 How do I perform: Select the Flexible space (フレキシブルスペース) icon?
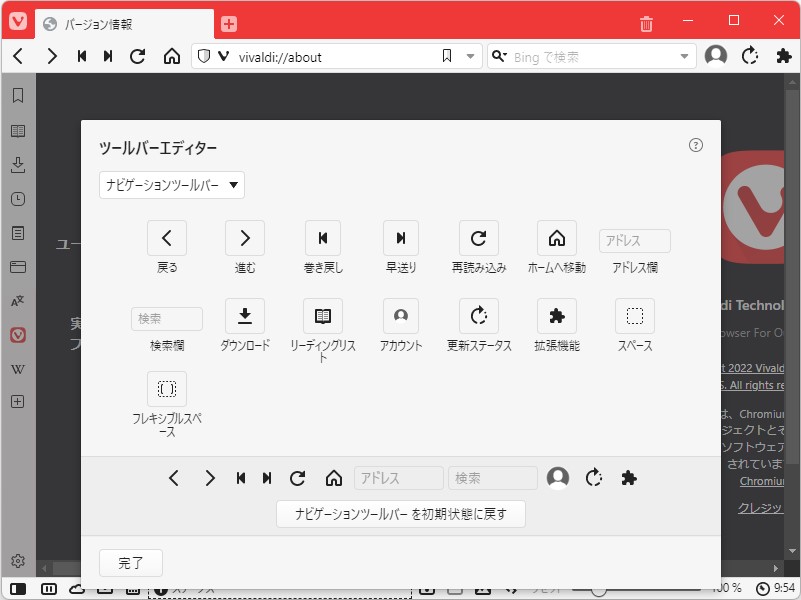tap(167, 389)
